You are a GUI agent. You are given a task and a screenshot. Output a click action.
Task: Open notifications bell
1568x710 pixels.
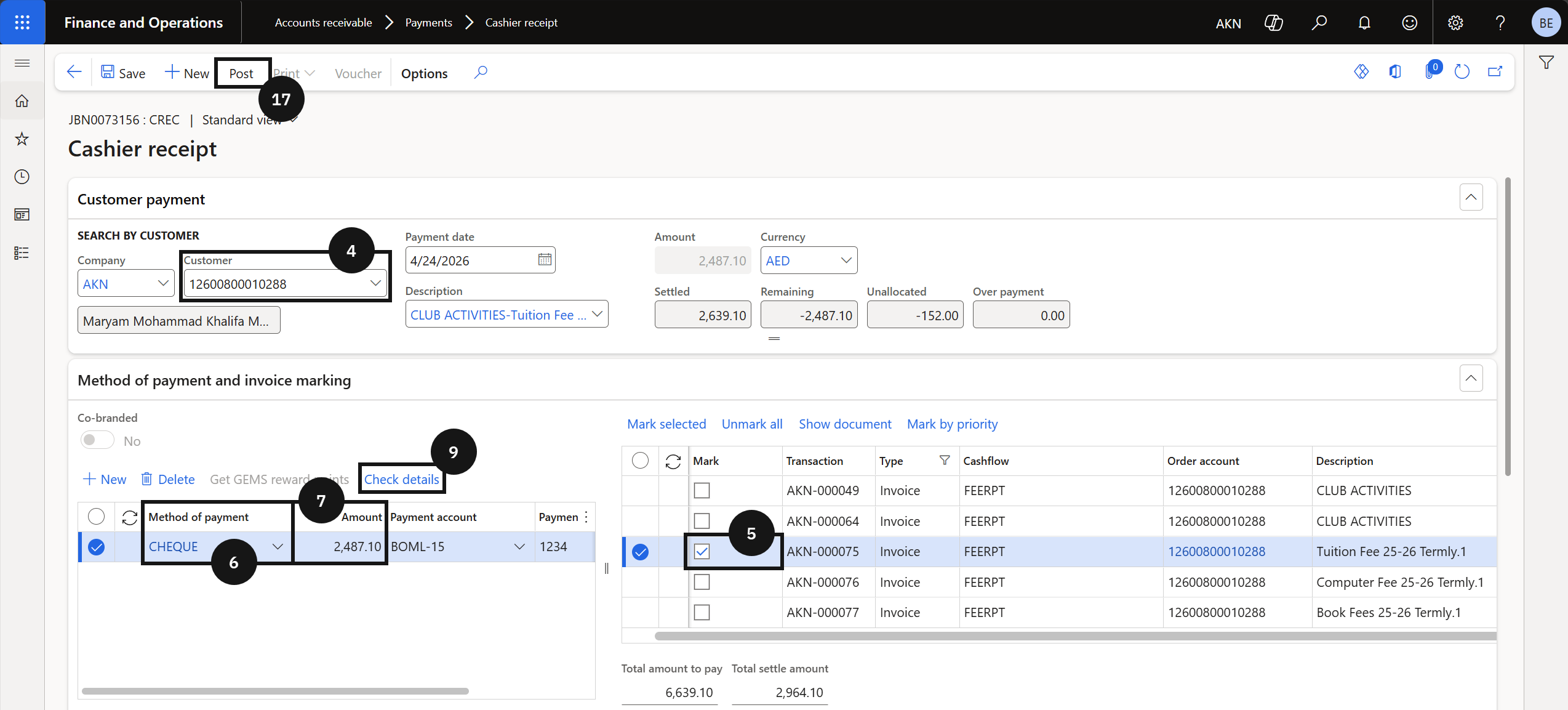[x=1364, y=23]
